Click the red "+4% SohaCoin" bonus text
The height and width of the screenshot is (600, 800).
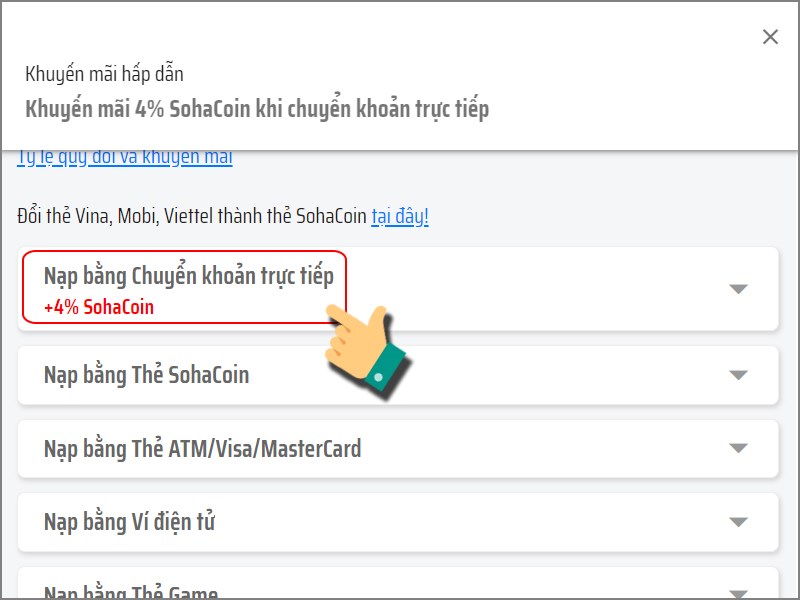click(99, 307)
